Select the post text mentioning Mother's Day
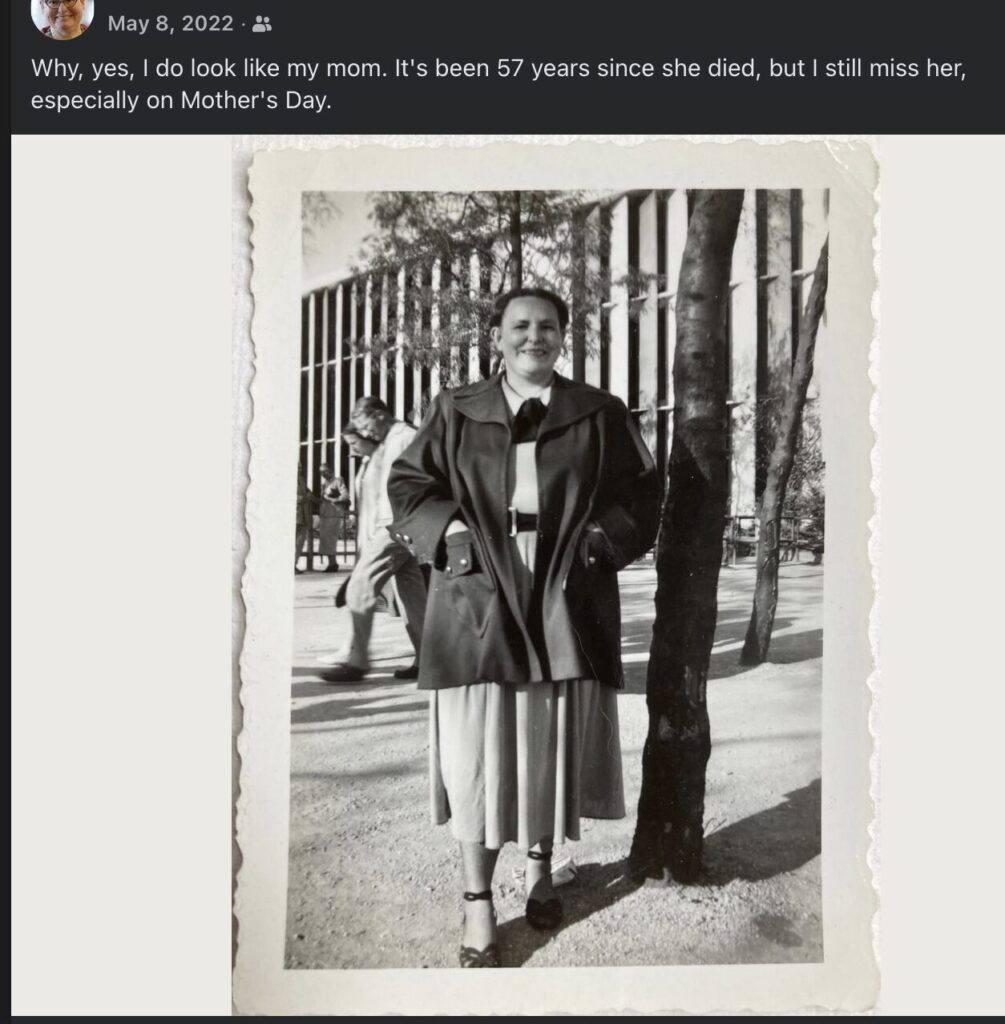Screen dimensions: 1005x1024 tap(498, 84)
